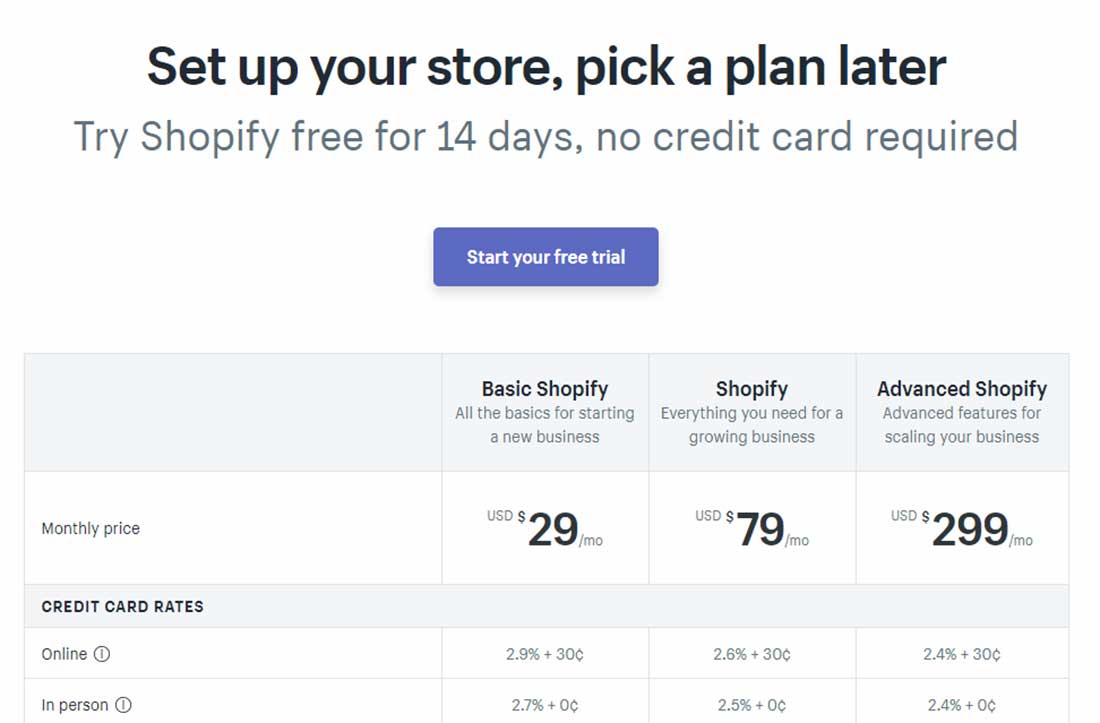Click the 2.6% + 30¢ online rate
This screenshot has height=723, width=1100.
pos(752,654)
